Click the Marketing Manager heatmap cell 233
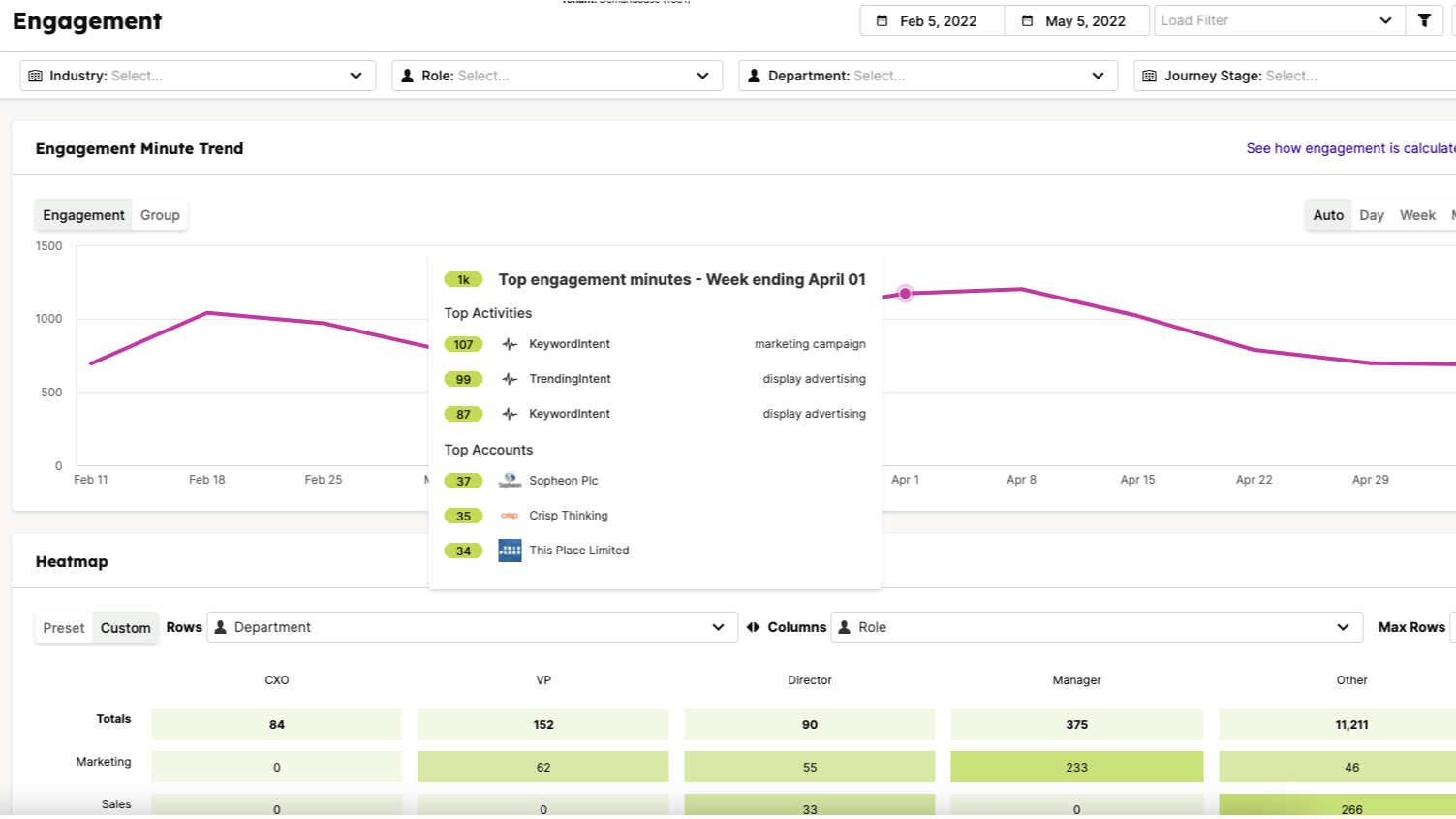1456x819 pixels. [1076, 767]
